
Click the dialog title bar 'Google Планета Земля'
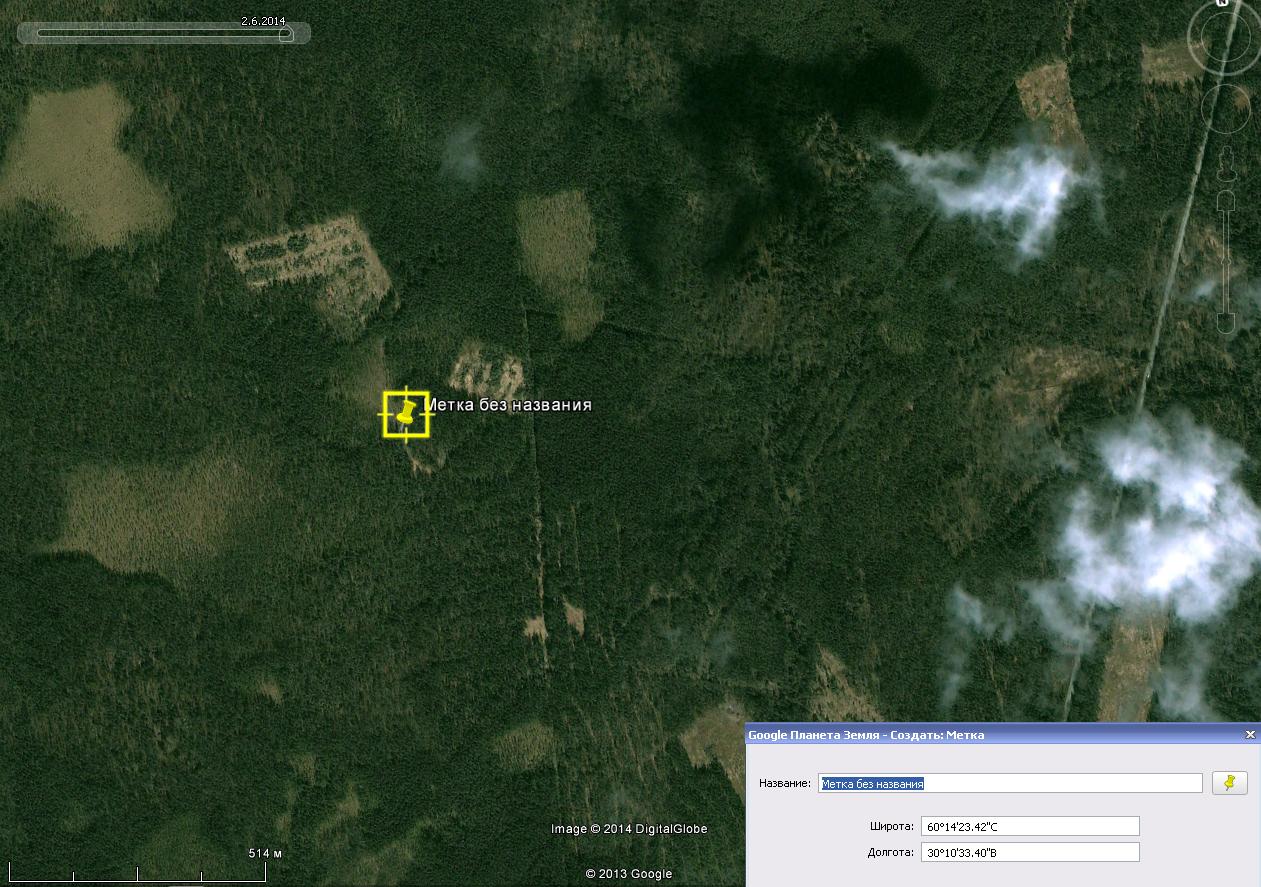click(x=866, y=735)
